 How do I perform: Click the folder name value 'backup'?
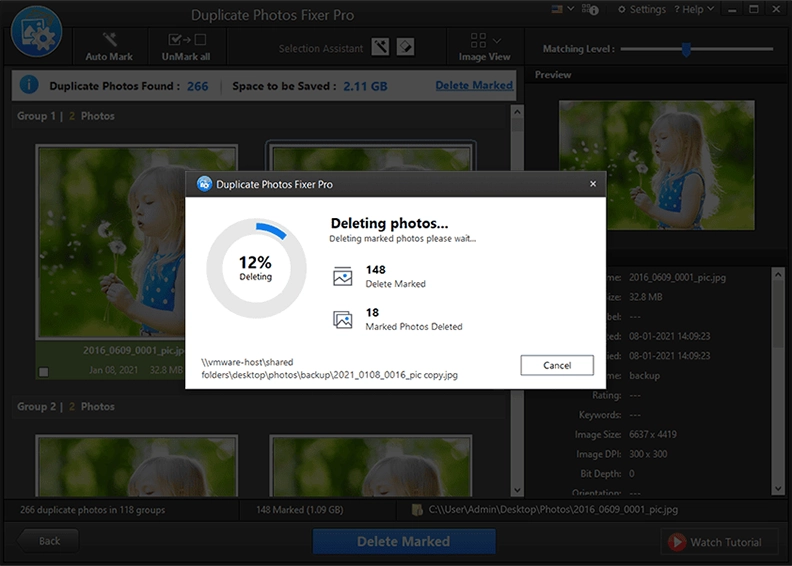tap(644, 376)
